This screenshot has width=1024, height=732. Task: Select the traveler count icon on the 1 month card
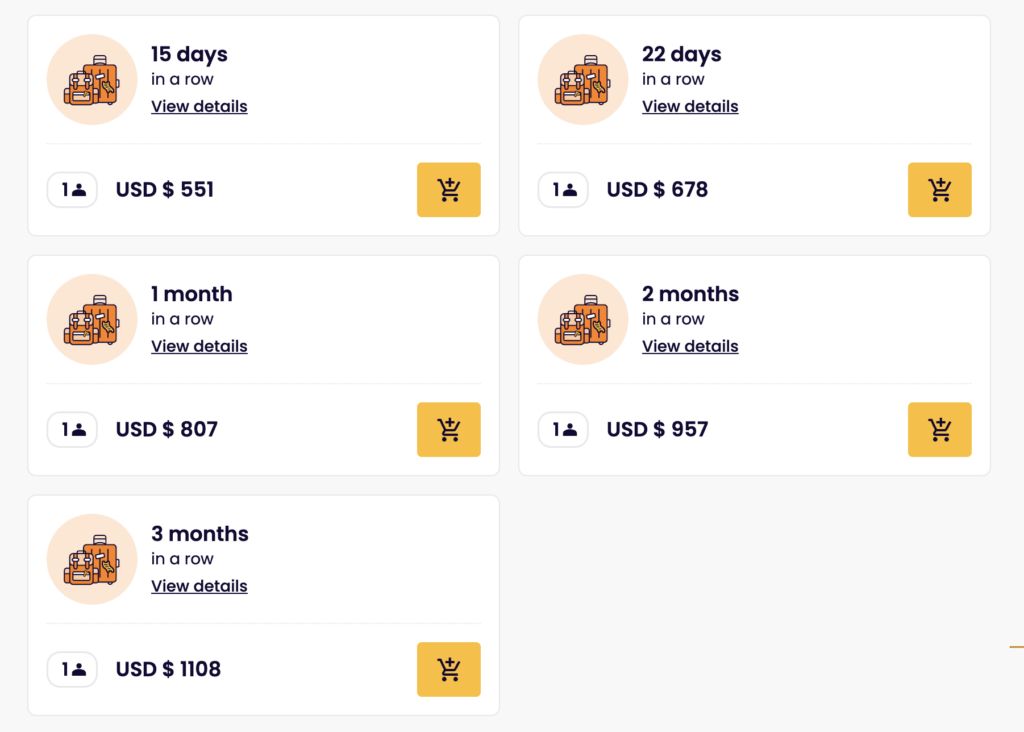[71, 429]
